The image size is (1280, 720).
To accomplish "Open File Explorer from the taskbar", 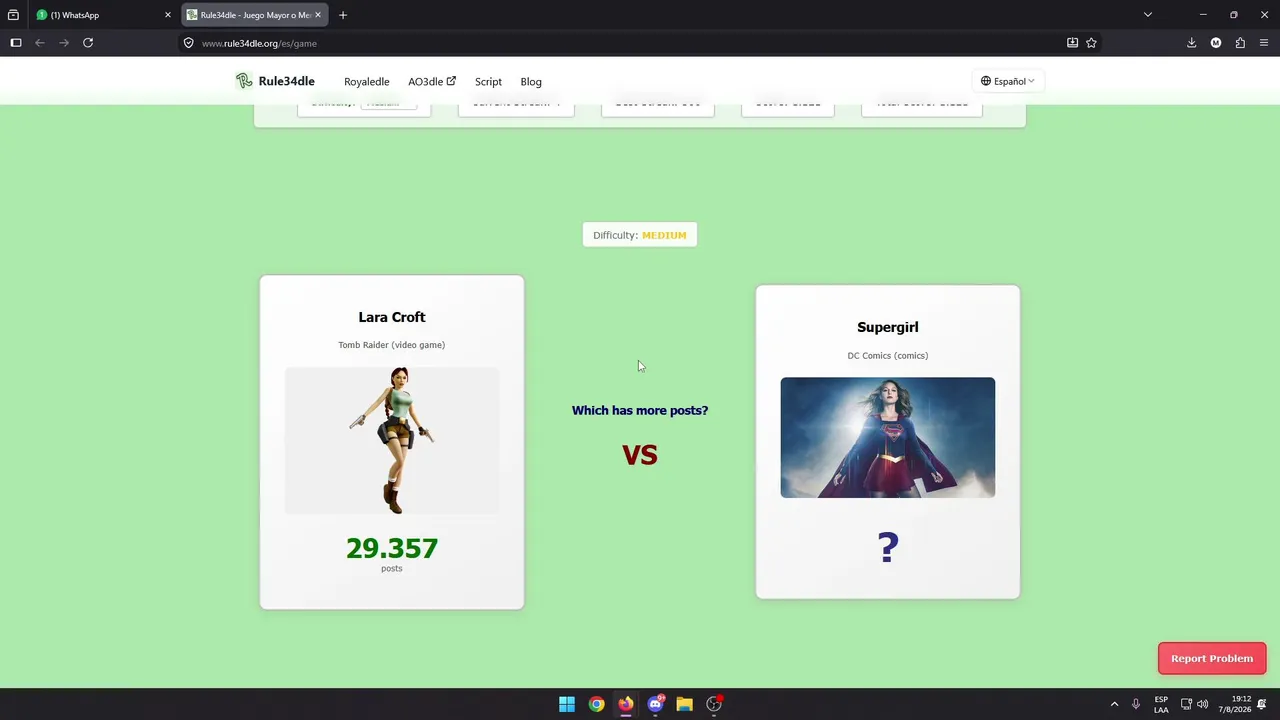I will 684,704.
